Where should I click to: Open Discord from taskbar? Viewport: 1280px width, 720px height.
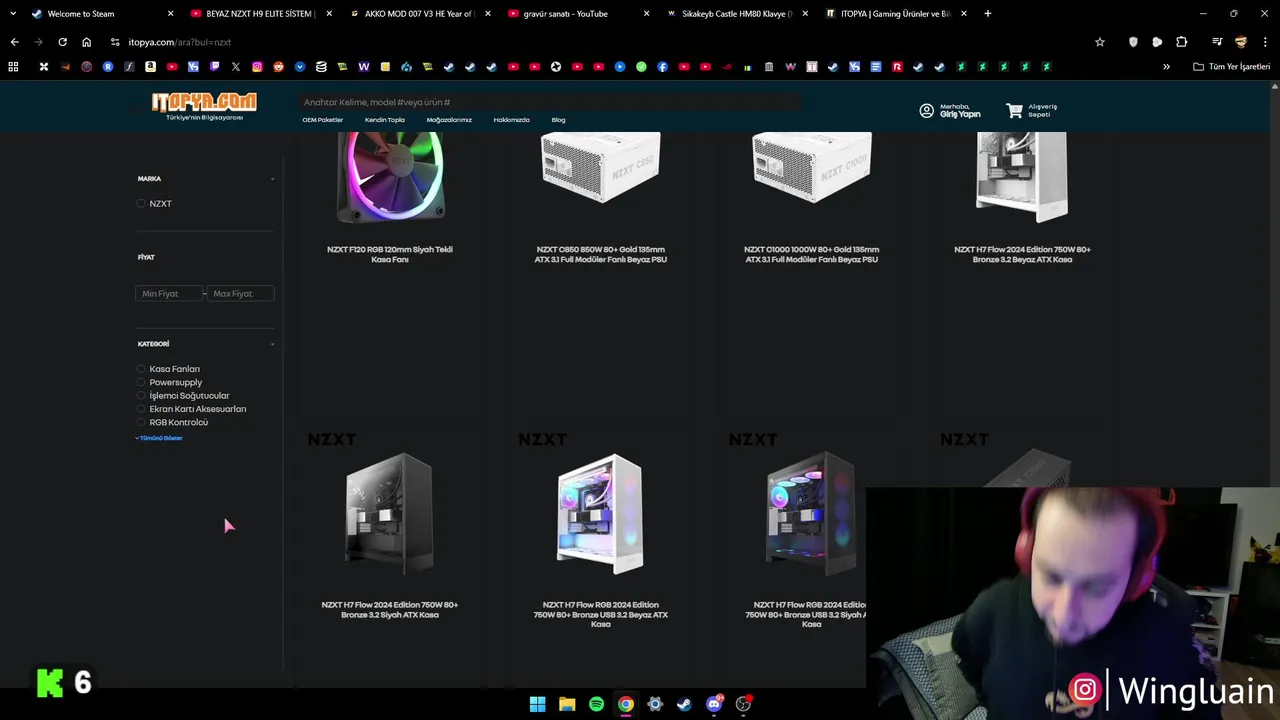pos(714,704)
